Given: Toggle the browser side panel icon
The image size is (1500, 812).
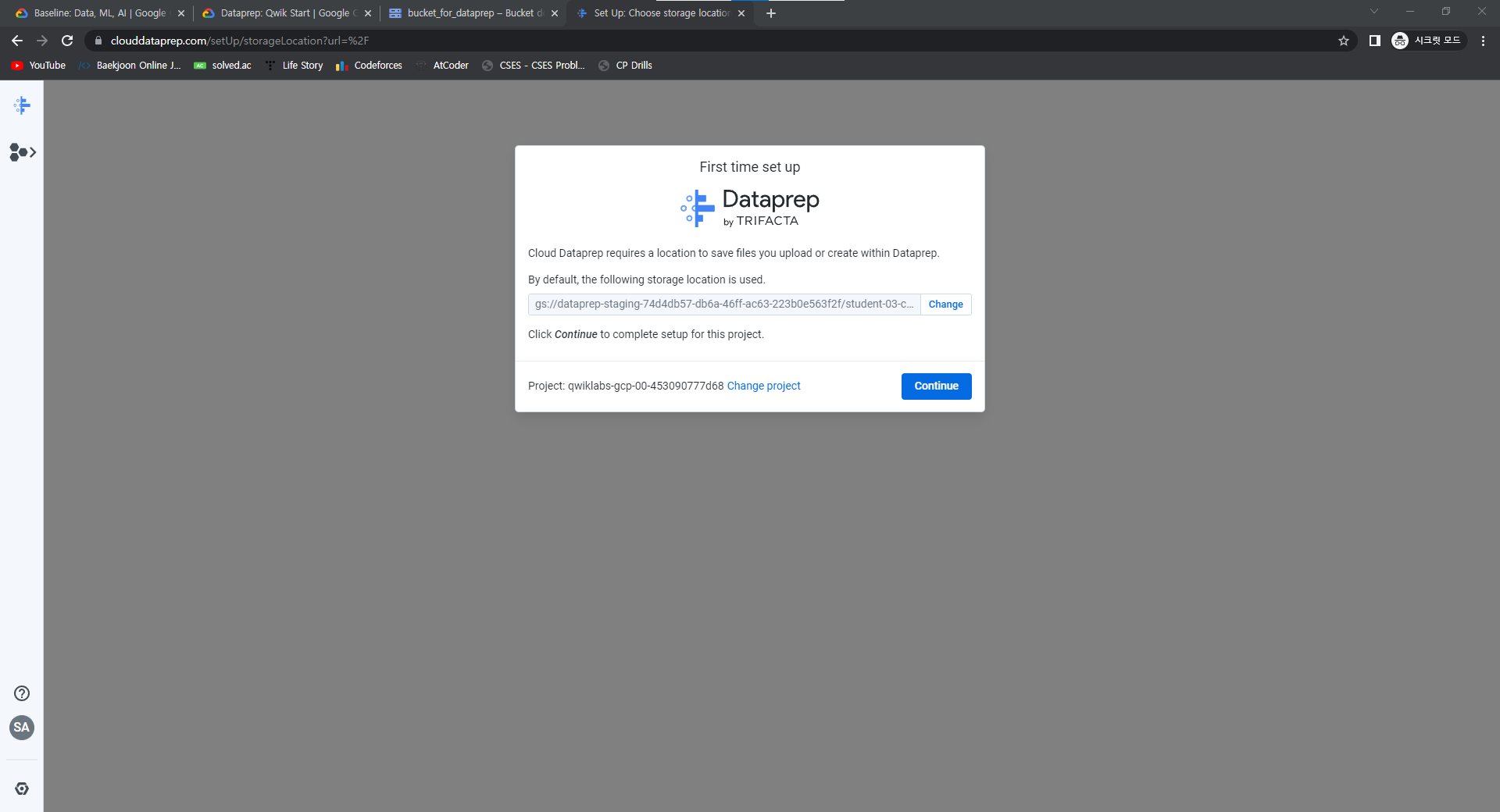Looking at the screenshot, I should click(x=1375, y=41).
